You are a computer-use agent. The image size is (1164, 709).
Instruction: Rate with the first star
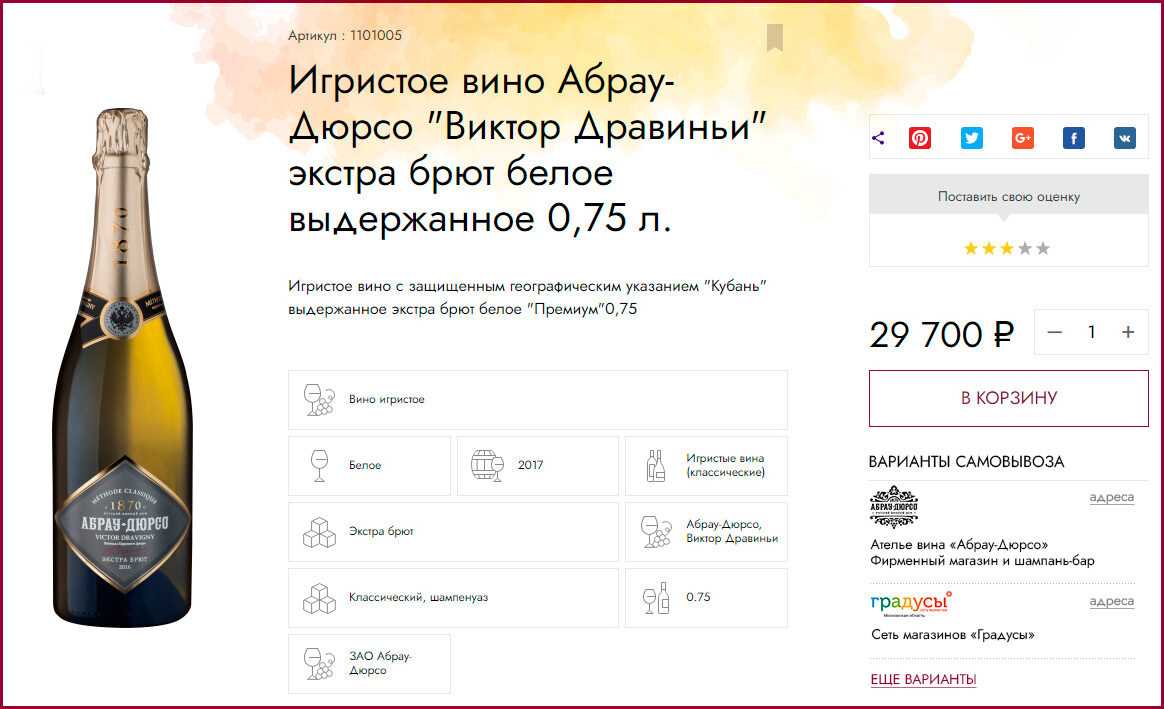click(x=970, y=249)
